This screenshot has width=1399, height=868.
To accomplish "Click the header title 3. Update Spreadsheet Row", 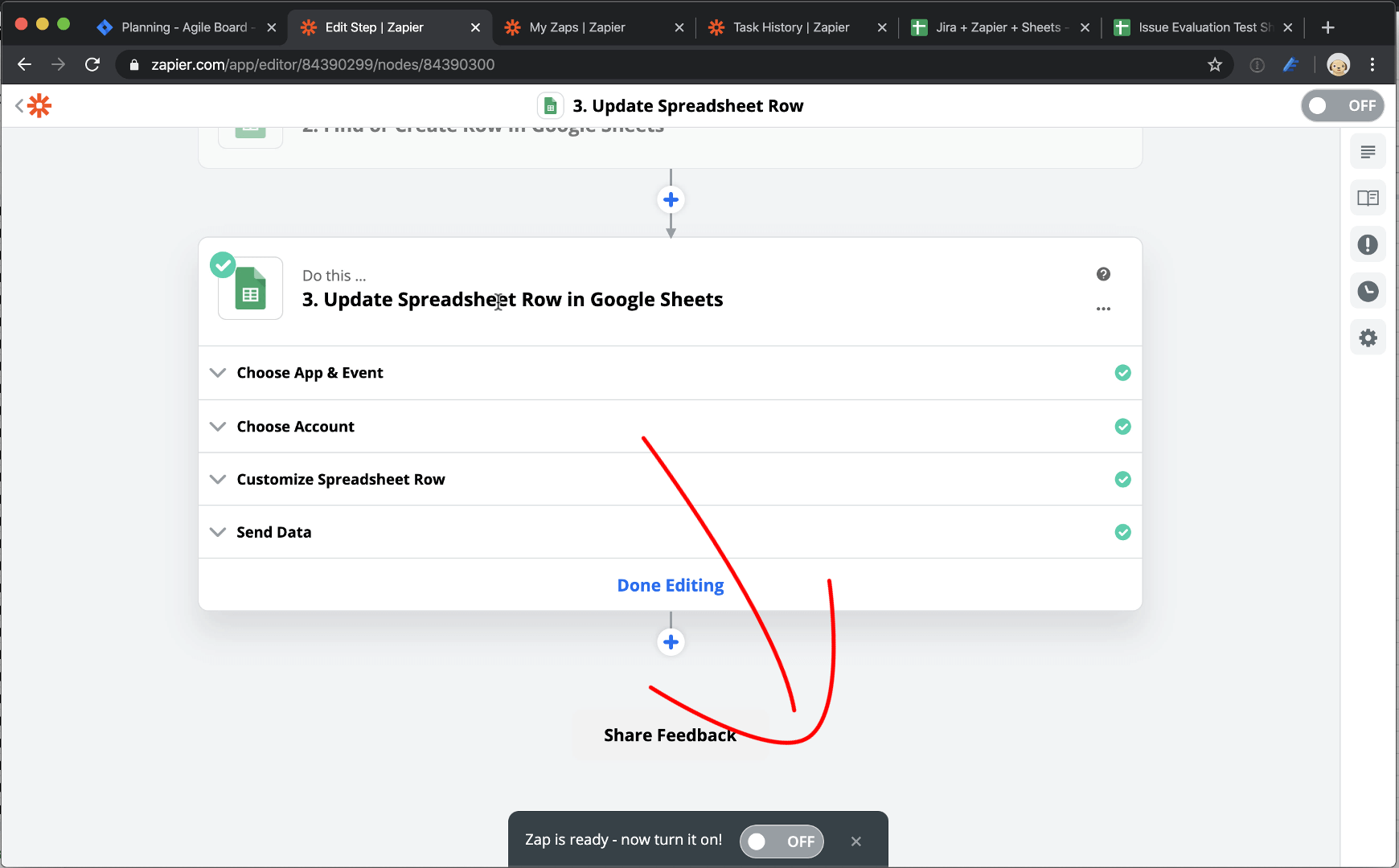I will (x=687, y=106).
